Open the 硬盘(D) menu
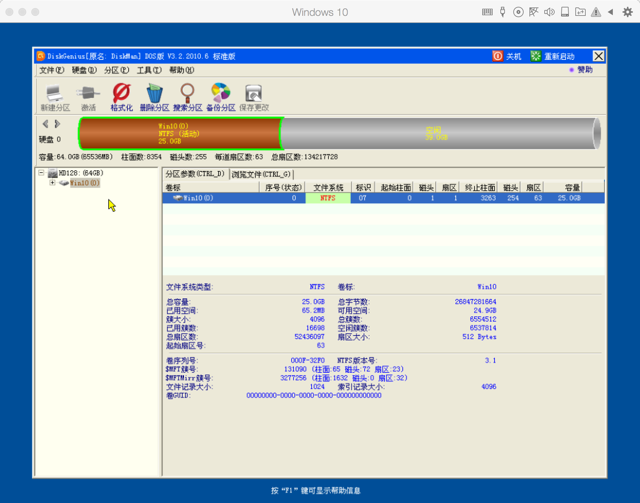 (84, 70)
